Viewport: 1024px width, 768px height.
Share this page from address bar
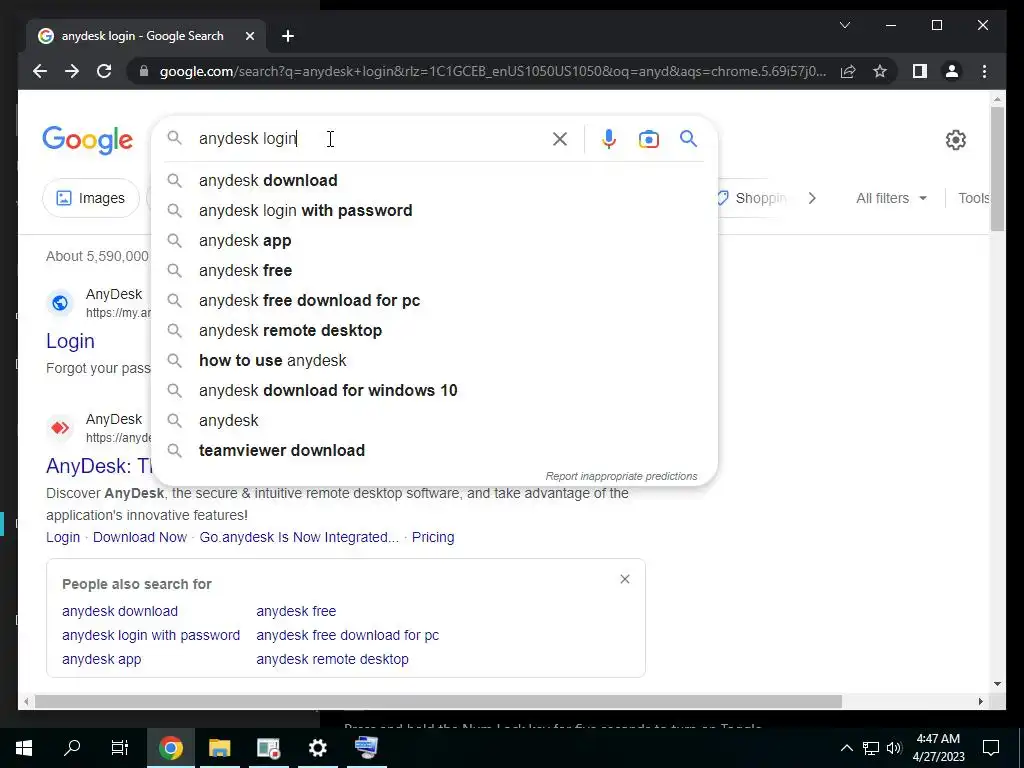pos(848,71)
